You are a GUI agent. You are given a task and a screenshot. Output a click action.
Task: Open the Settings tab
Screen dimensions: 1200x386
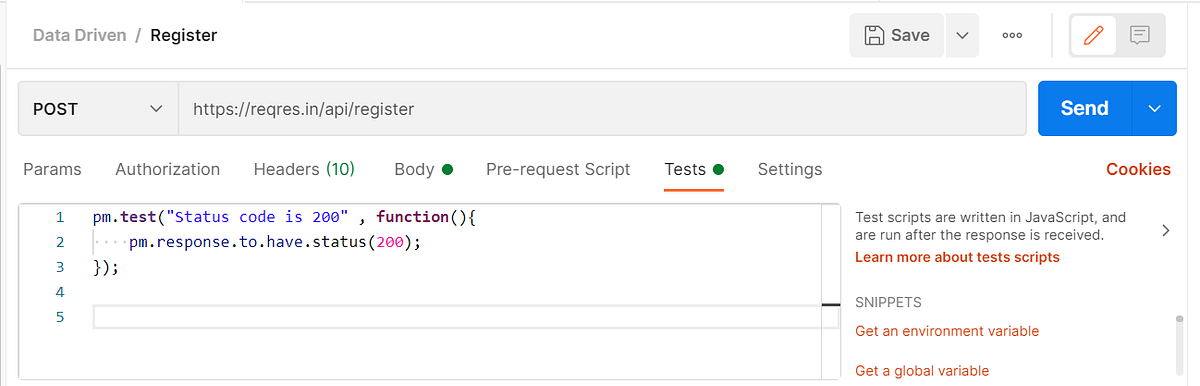(790, 169)
